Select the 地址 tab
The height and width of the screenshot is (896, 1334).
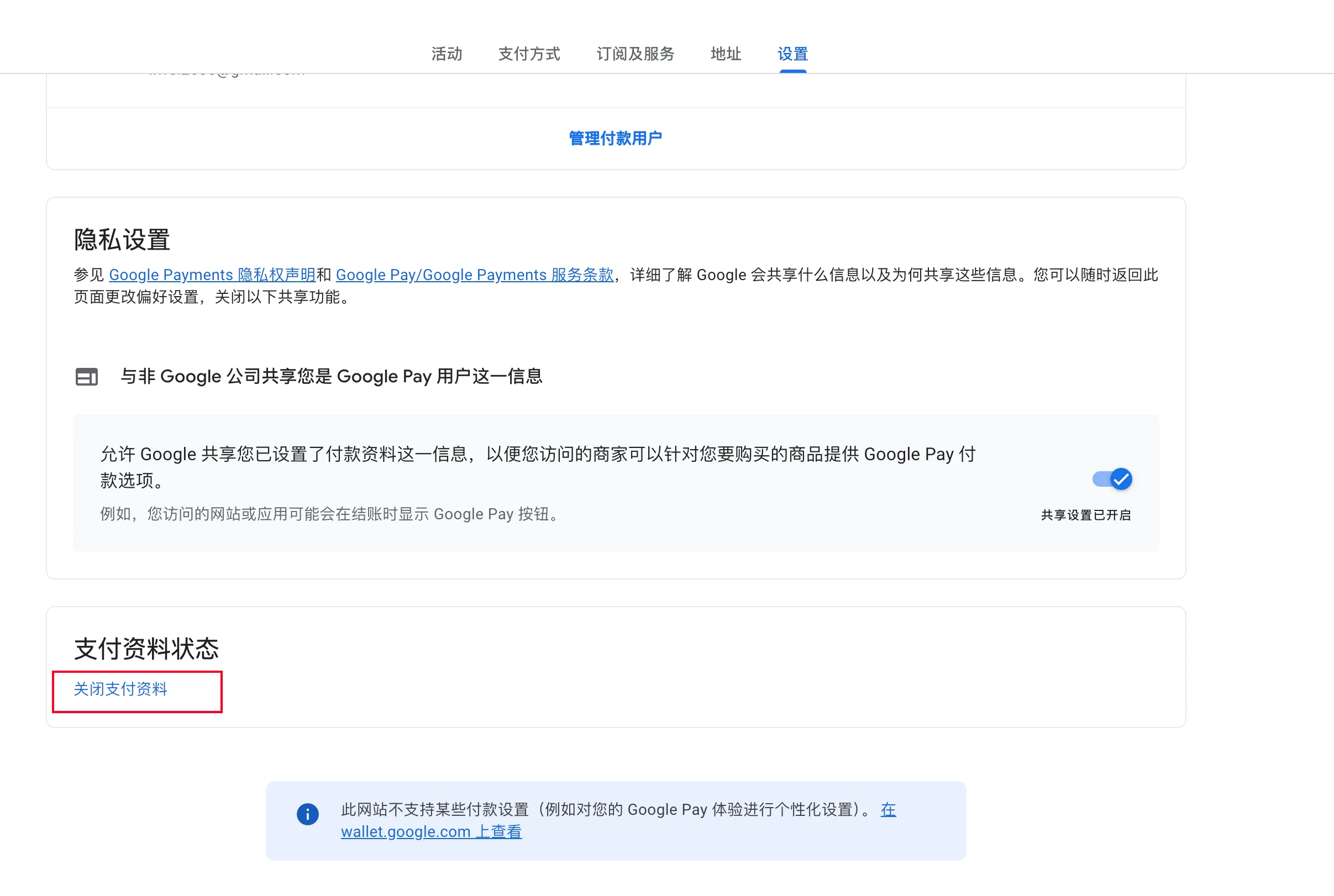(725, 54)
